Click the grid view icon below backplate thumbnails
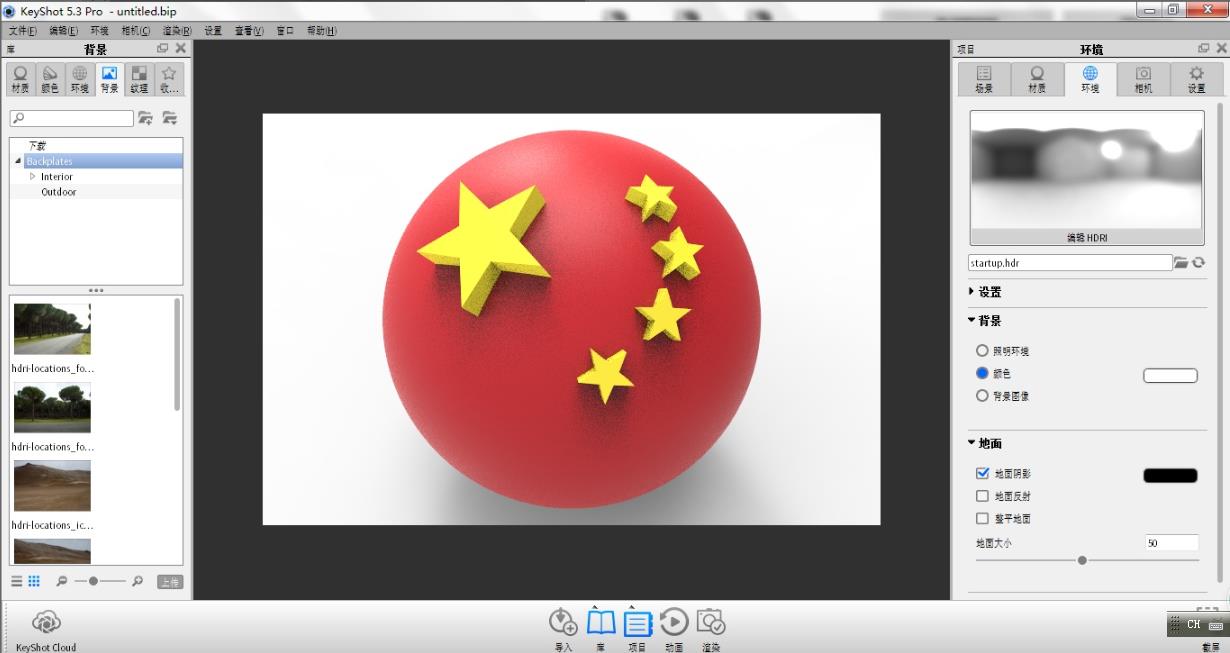Viewport: 1230px width, 653px height. (x=34, y=581)
